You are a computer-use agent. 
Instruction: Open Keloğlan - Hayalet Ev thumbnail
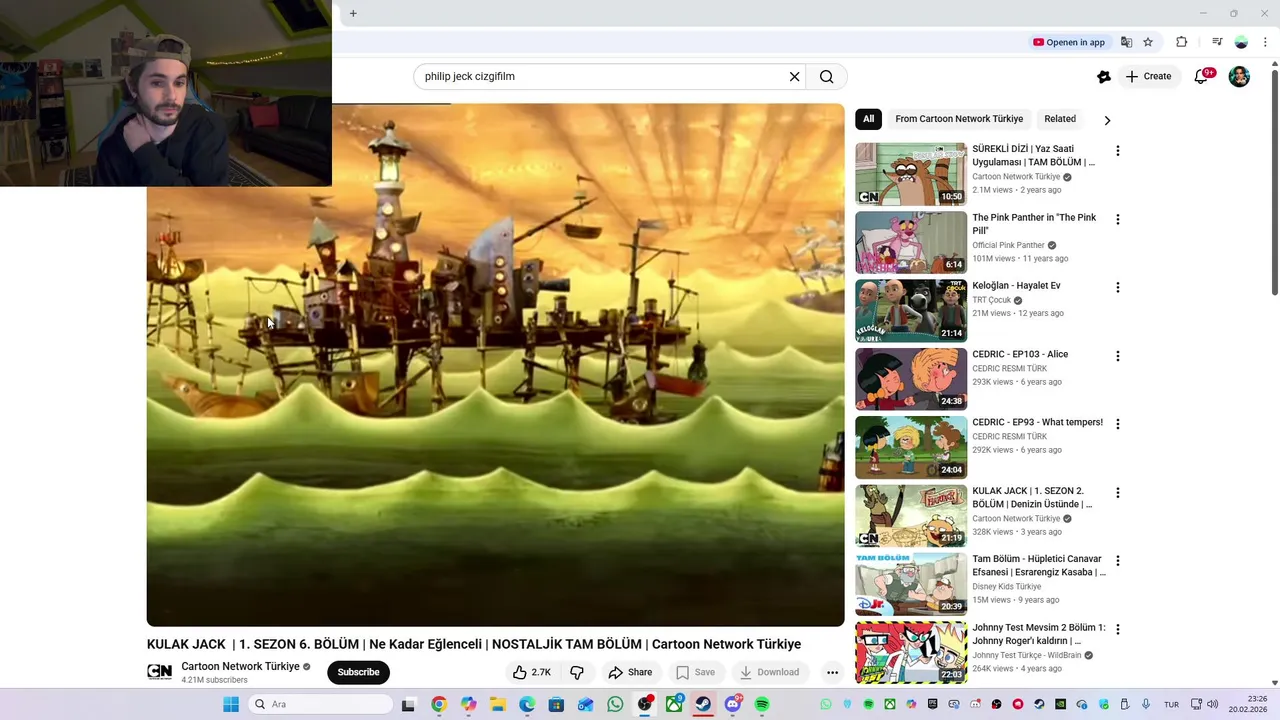tap(911, 310)
